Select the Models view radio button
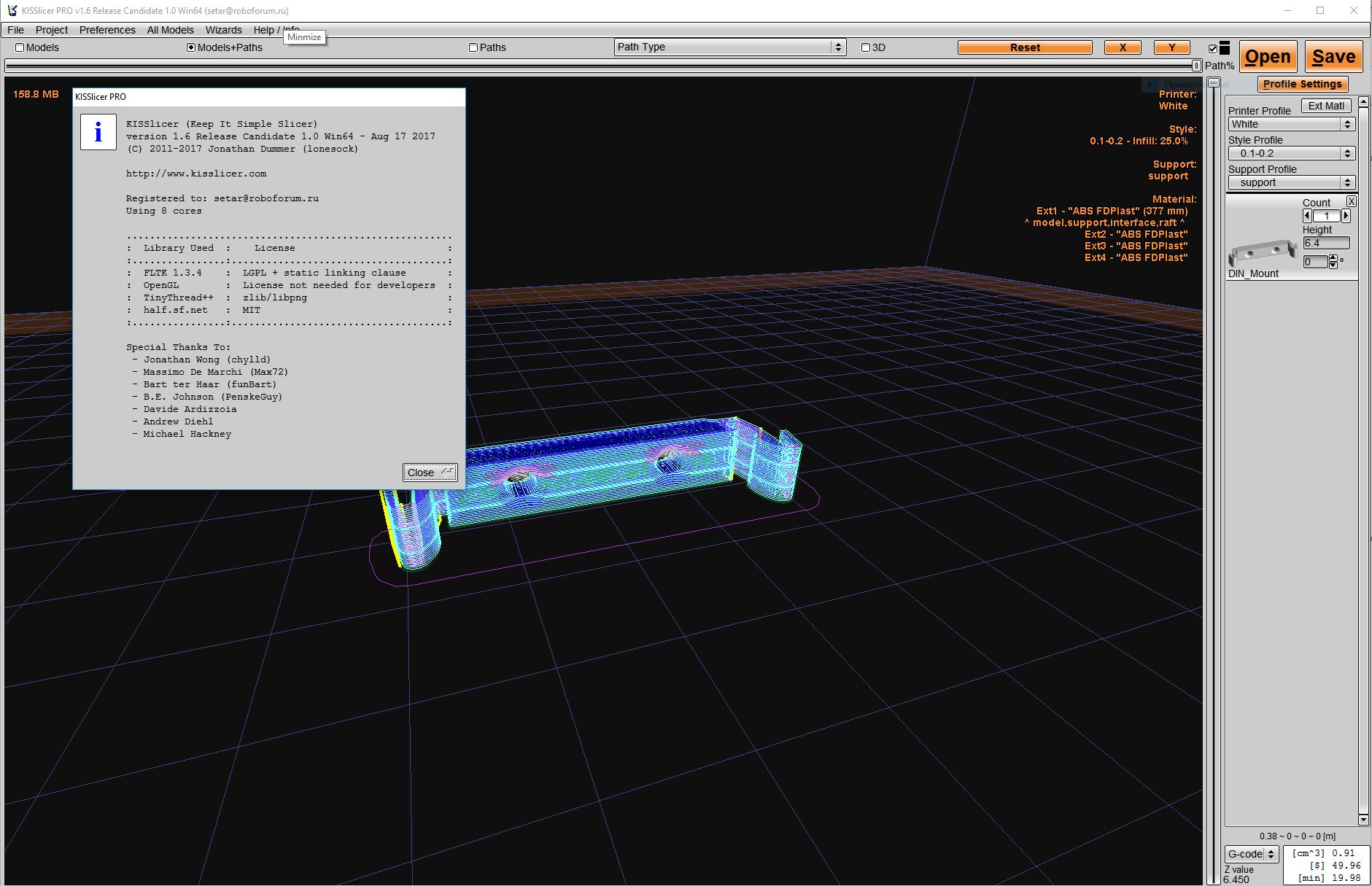1372x886 pixels. 20,47
